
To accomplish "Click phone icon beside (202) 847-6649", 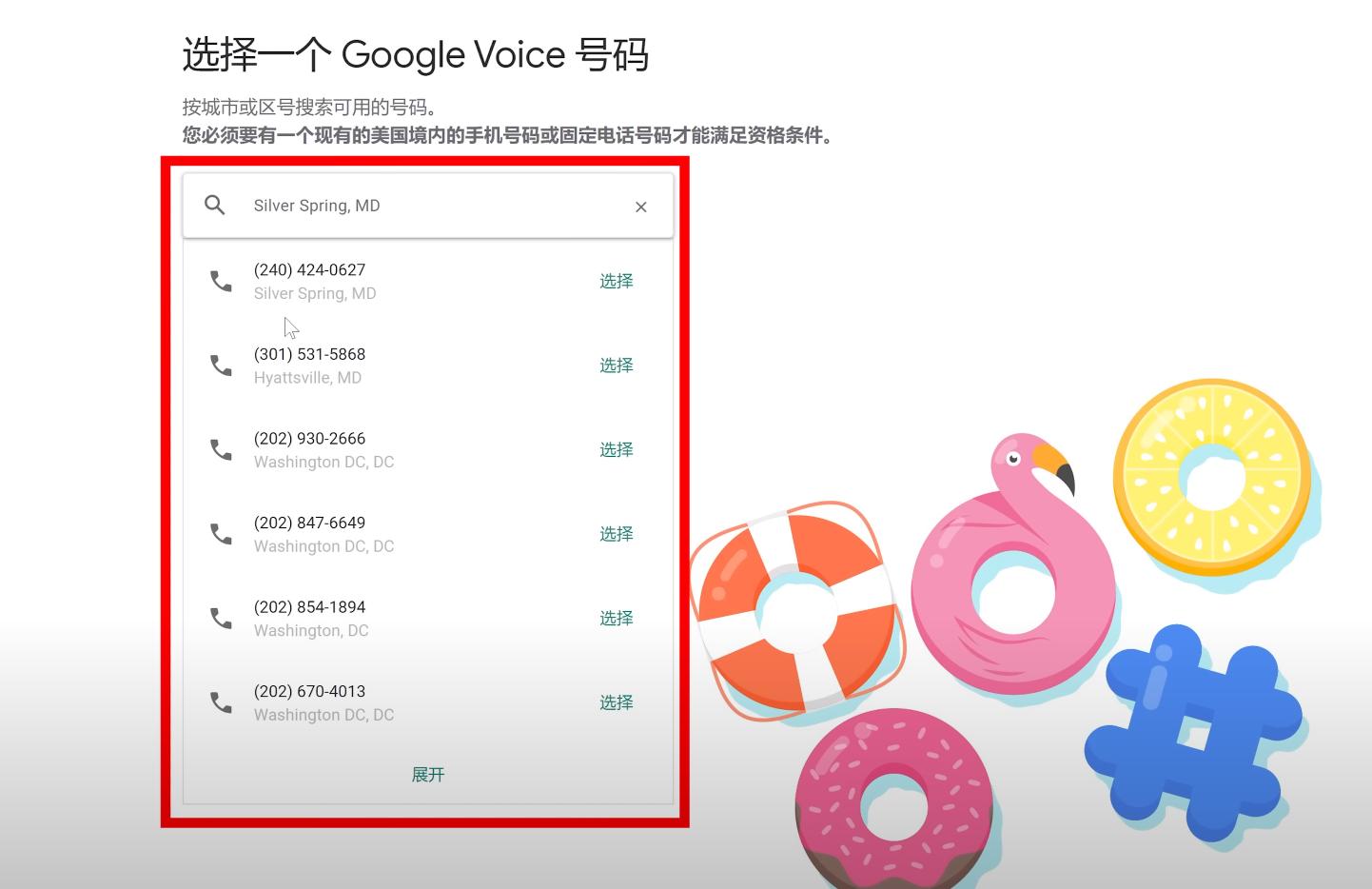I will 221,534.
